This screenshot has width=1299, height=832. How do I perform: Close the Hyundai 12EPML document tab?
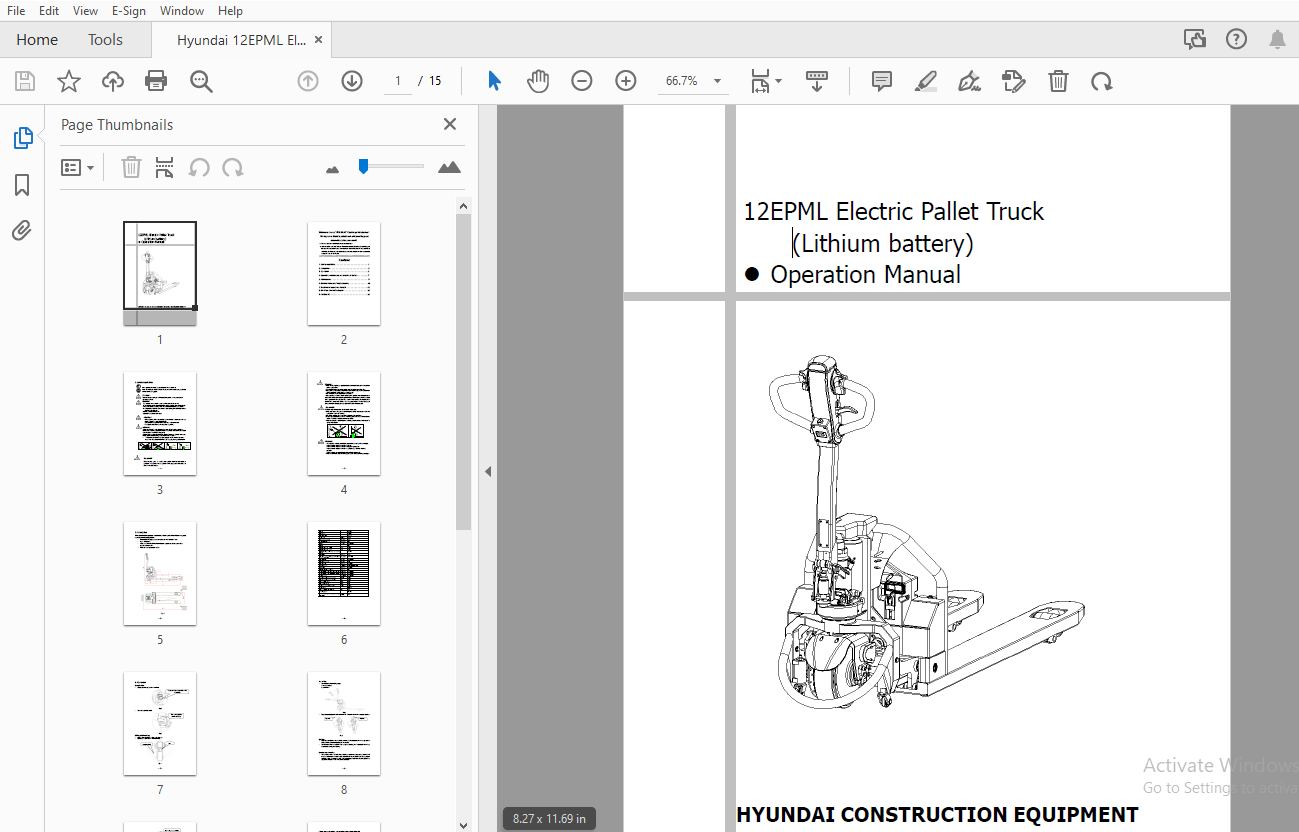click(x=319, y=40)
